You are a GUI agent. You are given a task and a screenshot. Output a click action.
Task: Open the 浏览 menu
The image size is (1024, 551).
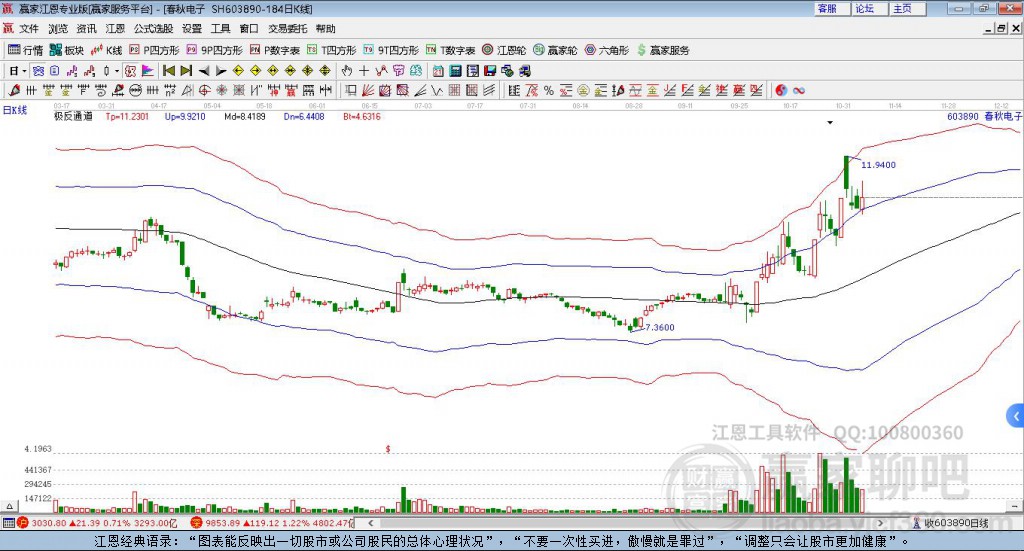click(x=58, y=29)
